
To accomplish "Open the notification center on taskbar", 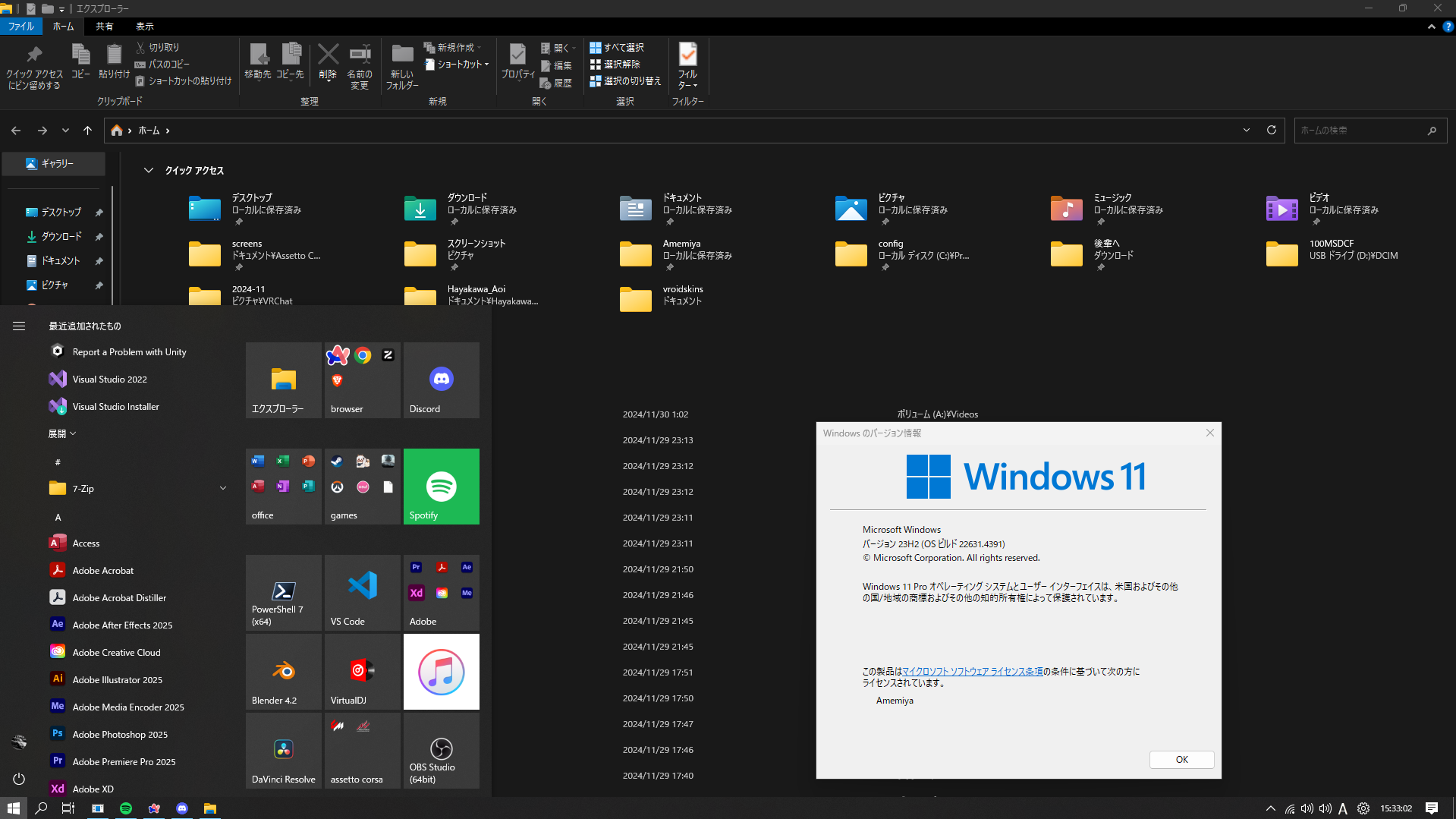I will pos(1432,808).
